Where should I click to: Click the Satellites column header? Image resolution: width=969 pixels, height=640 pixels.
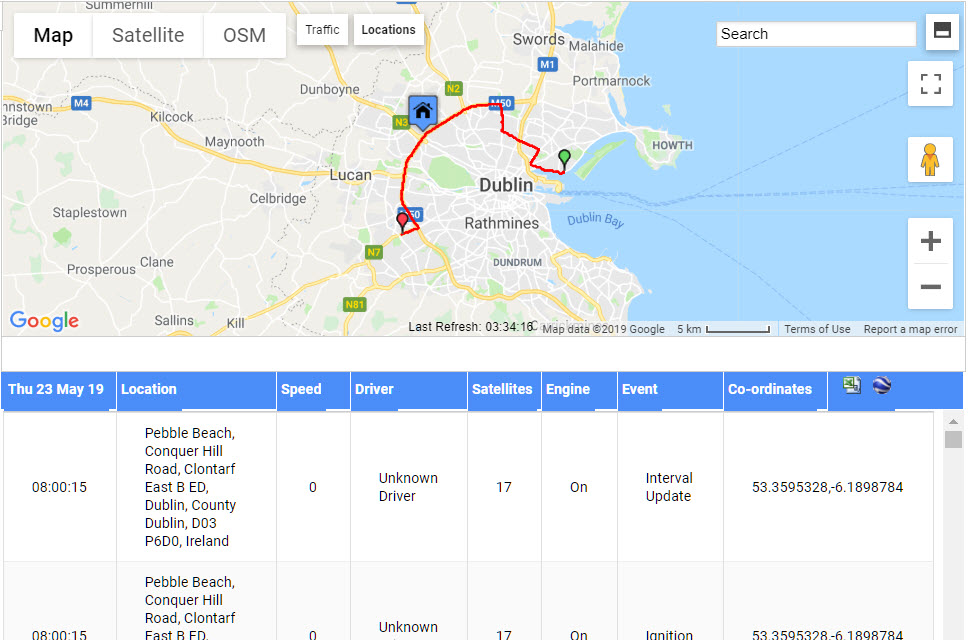click(504, 390)
